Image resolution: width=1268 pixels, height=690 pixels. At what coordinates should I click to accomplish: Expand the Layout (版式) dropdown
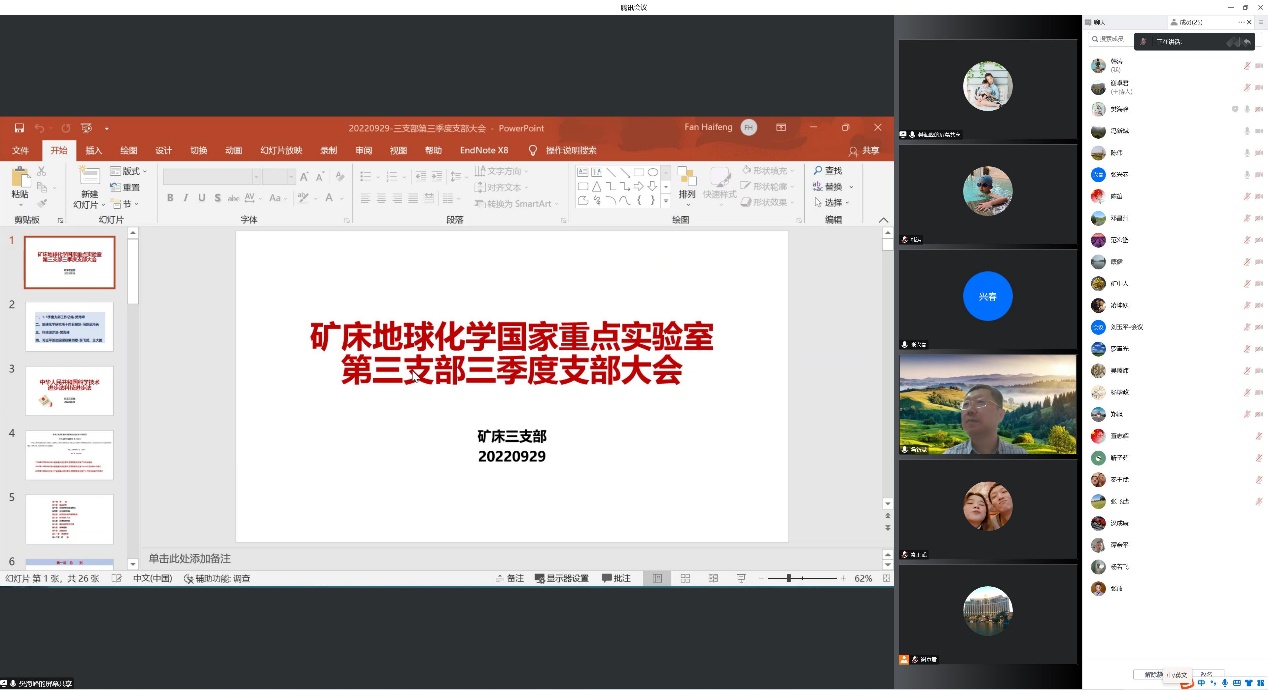pos(130,171)
